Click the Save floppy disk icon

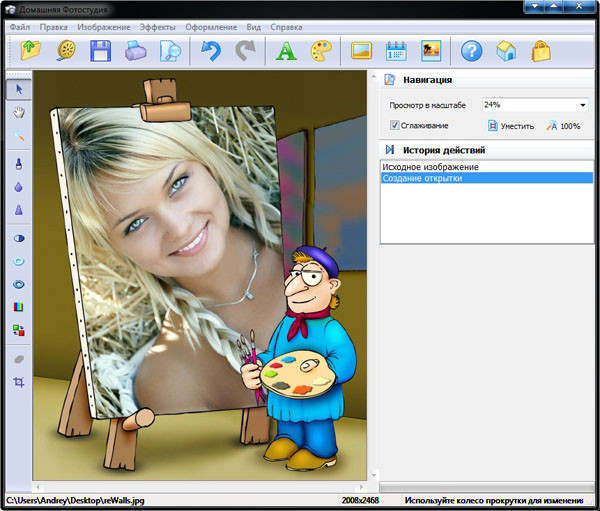(x=100, y=51)
